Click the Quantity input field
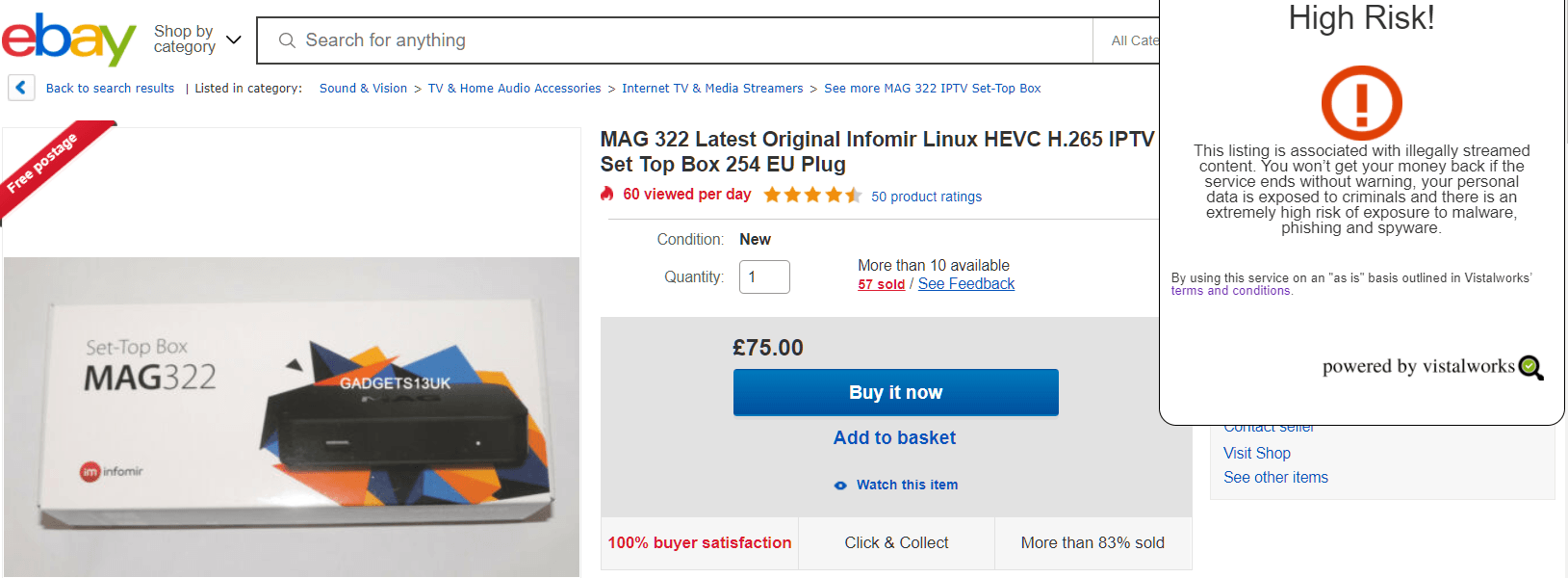 tap(764, 276)
